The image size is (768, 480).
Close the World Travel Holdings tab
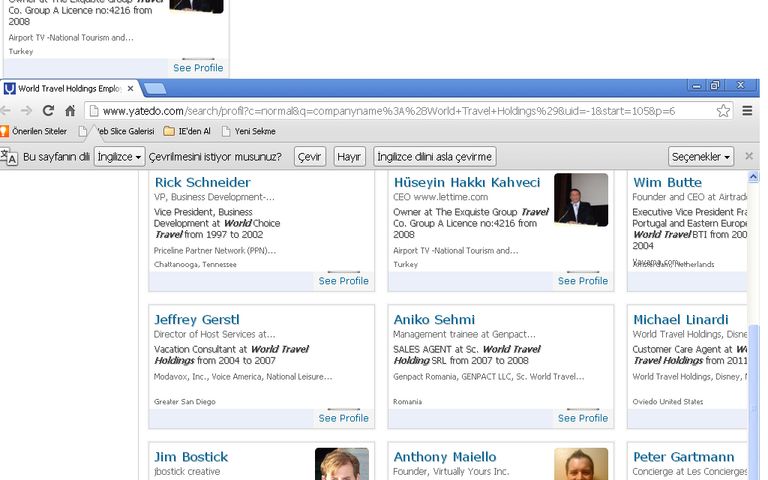click(x=130, y=89)
